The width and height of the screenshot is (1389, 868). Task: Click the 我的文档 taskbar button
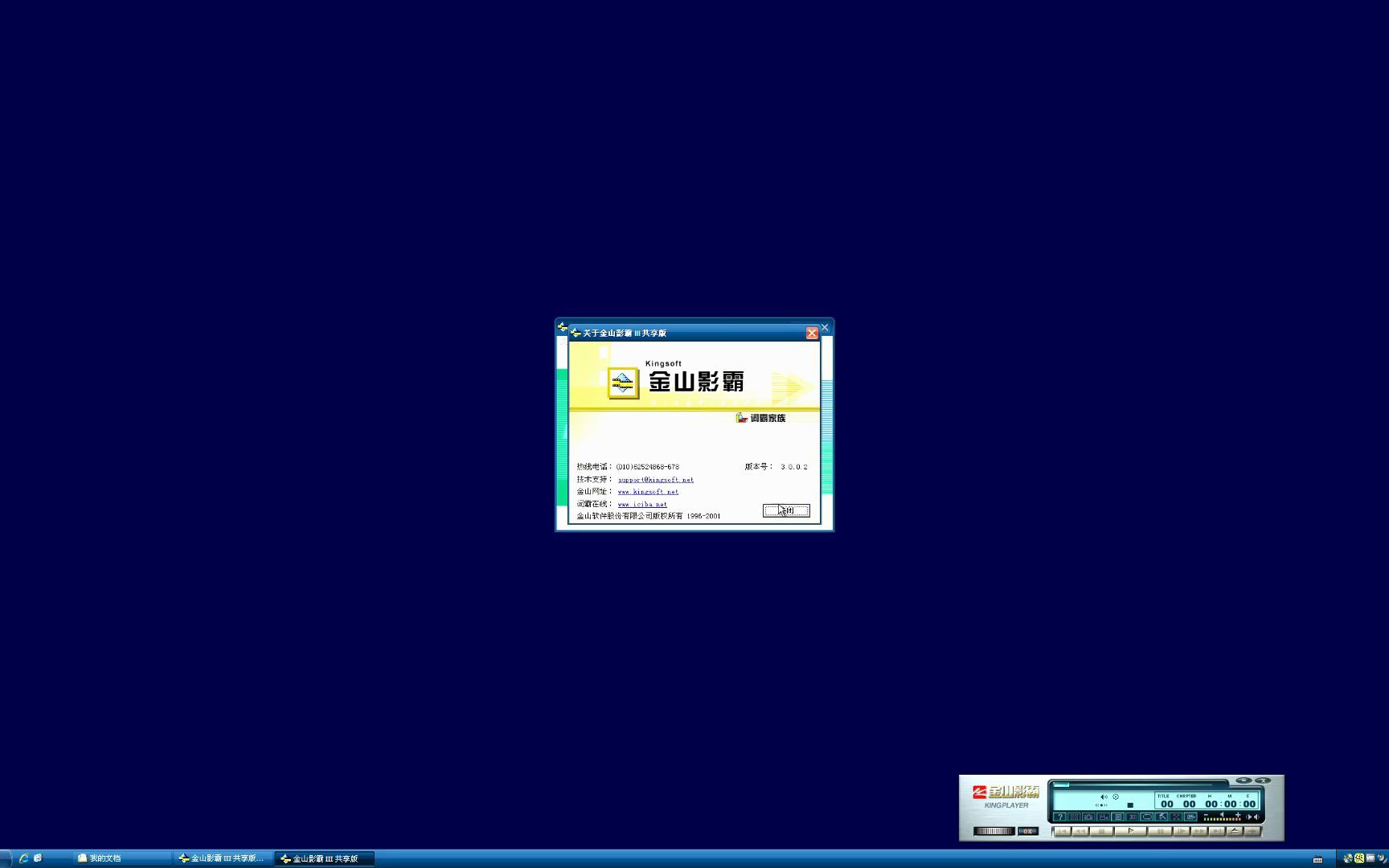(x=121, y=858)
